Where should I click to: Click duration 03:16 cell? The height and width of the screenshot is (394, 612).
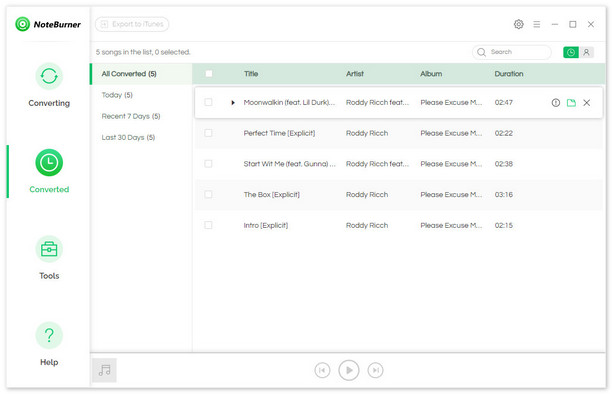[x=503, y=194]
